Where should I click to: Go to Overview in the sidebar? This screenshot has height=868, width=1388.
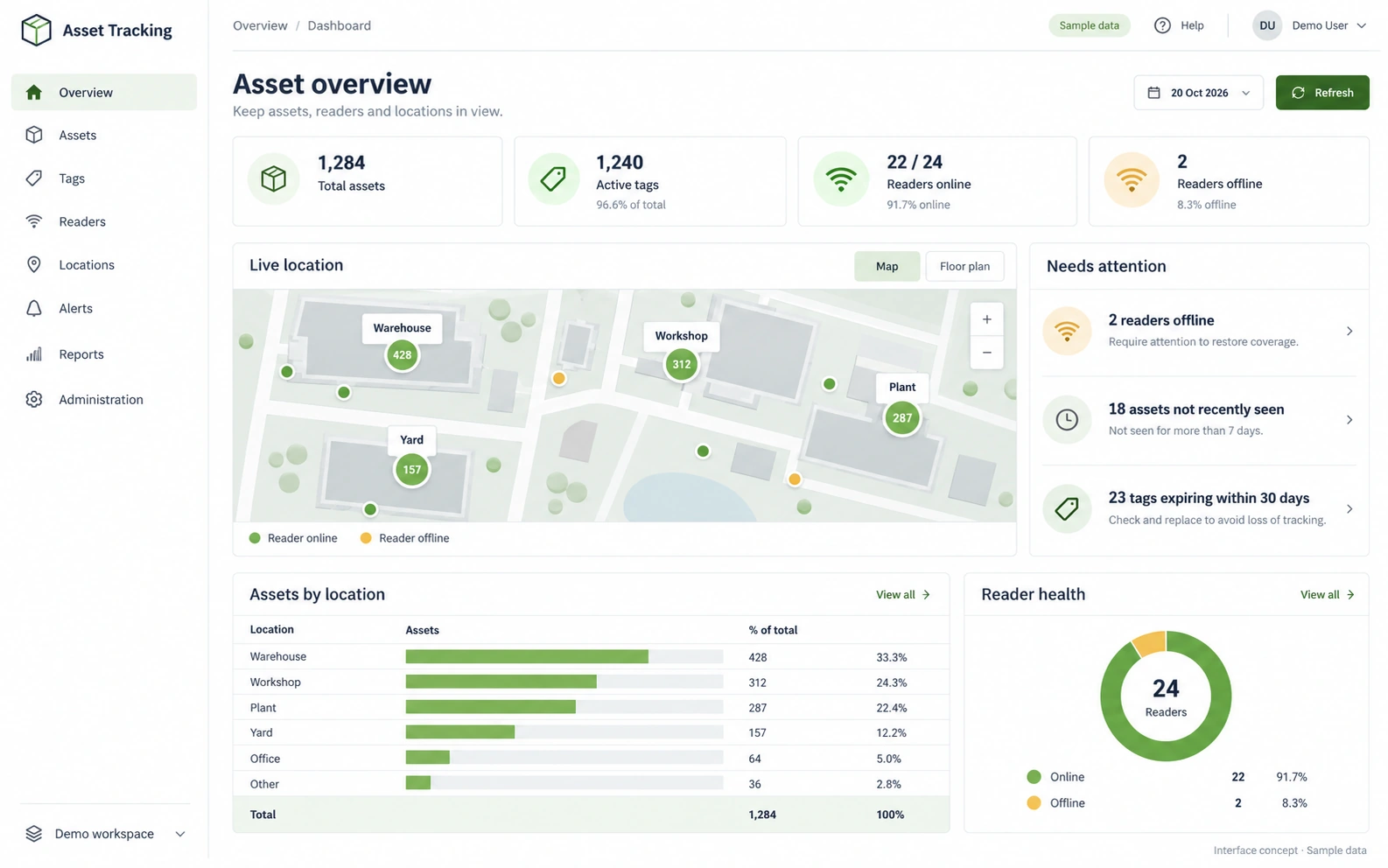pos(104,92)
